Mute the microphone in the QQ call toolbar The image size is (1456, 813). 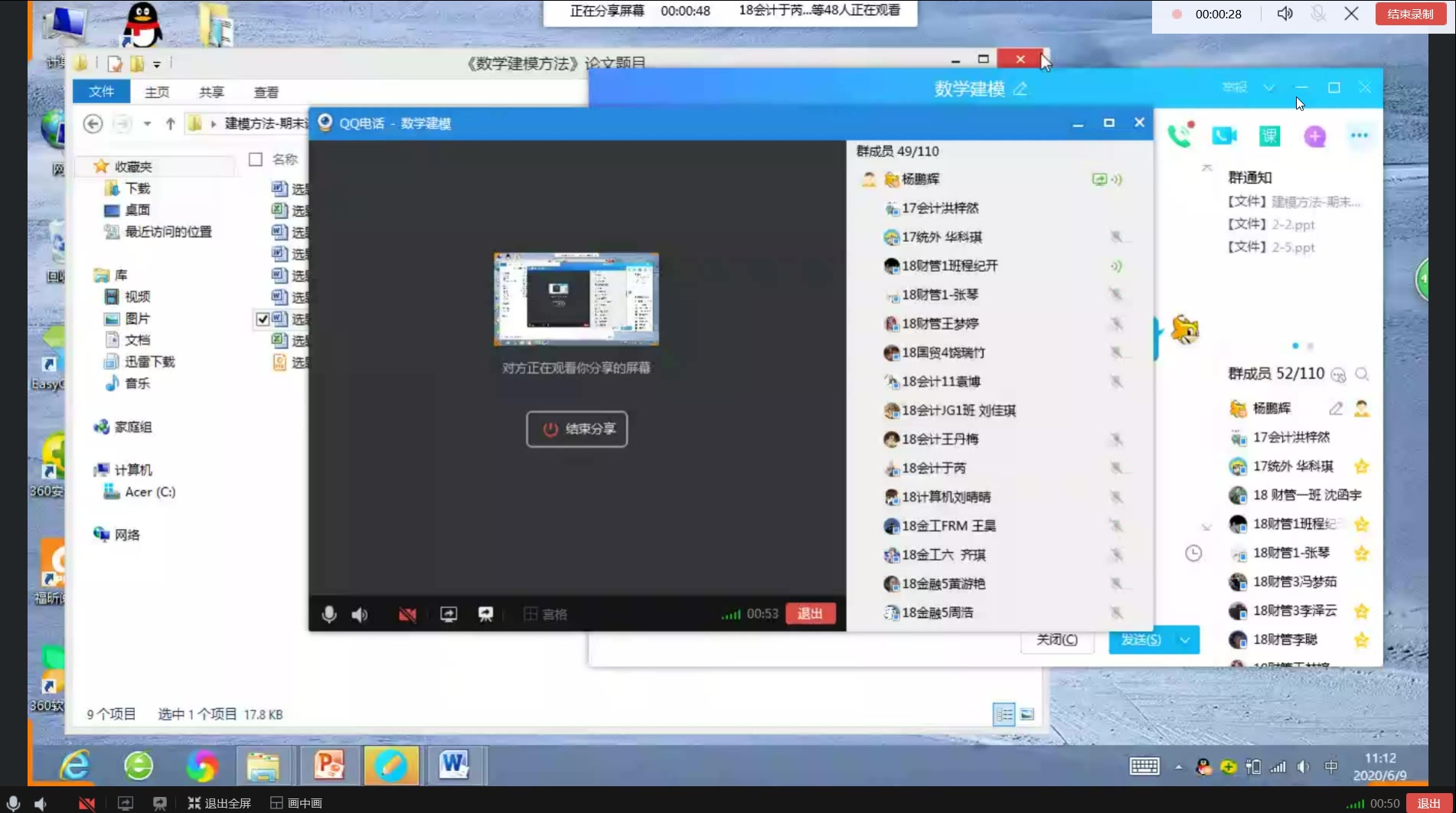coord(329,613)
